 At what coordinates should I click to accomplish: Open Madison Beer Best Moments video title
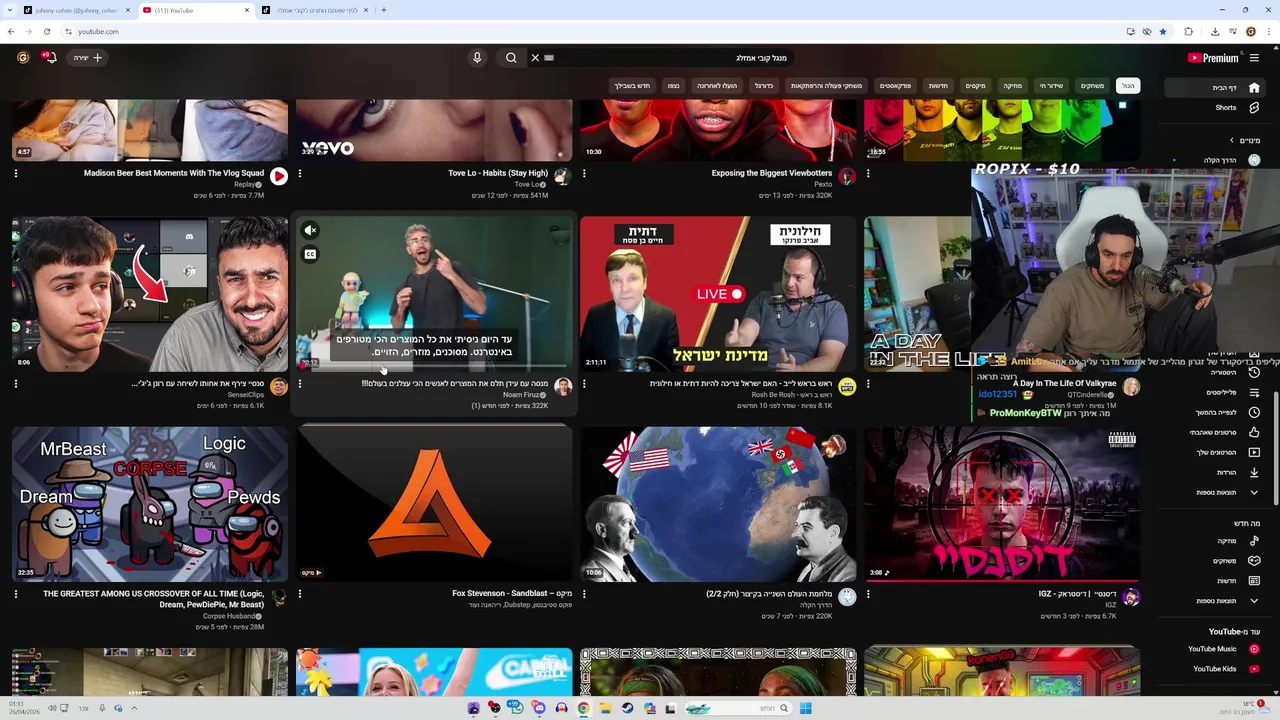[x=174, y=173]
